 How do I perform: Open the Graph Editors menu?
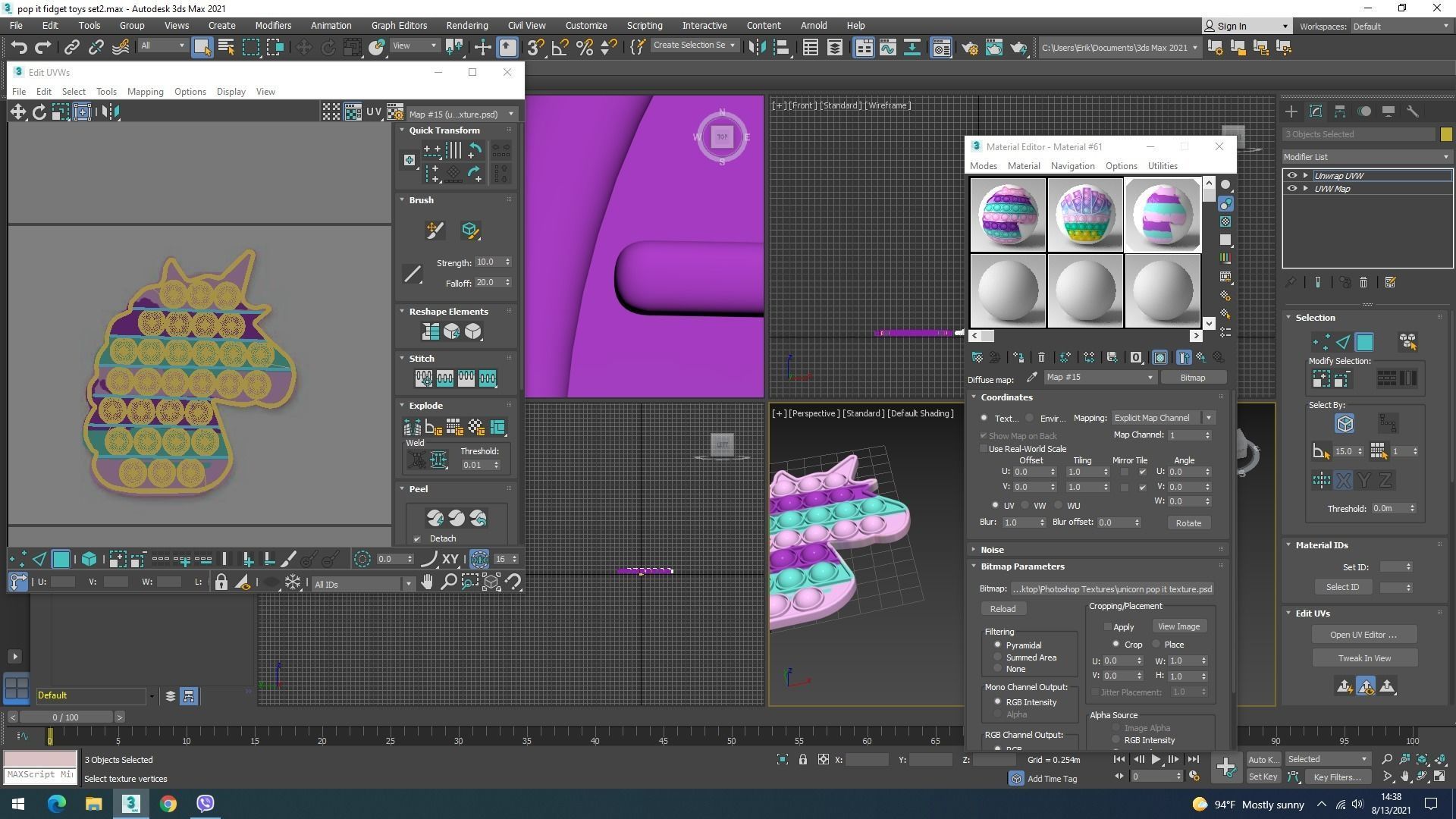click(x=399, y=25)
